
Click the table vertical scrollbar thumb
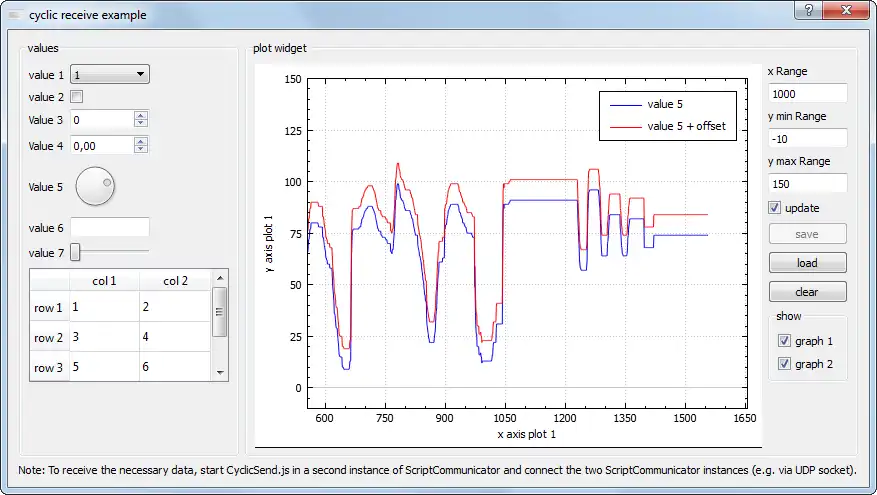pyautogui.click(x=220, y=312)
